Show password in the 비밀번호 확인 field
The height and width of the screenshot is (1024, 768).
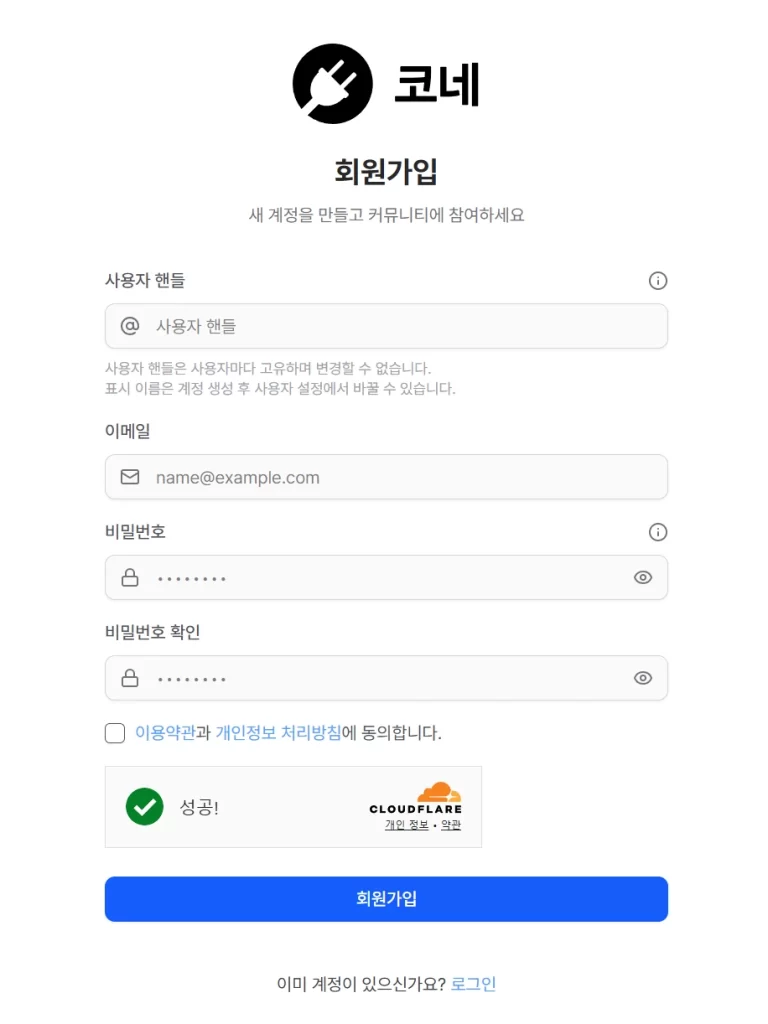[x=643, y=678]
